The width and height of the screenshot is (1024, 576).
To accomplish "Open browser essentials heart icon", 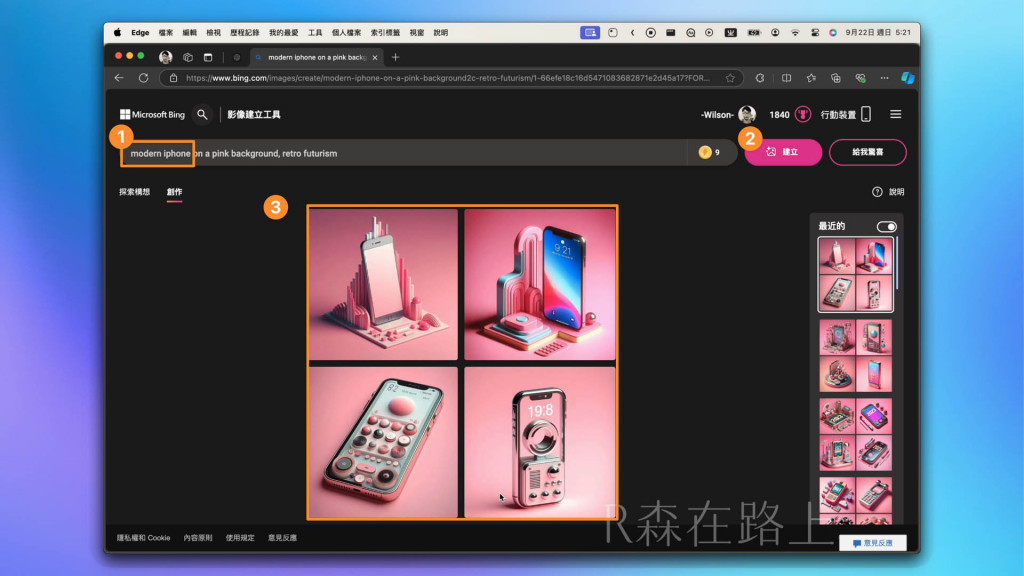I will (x=861, y=78).
